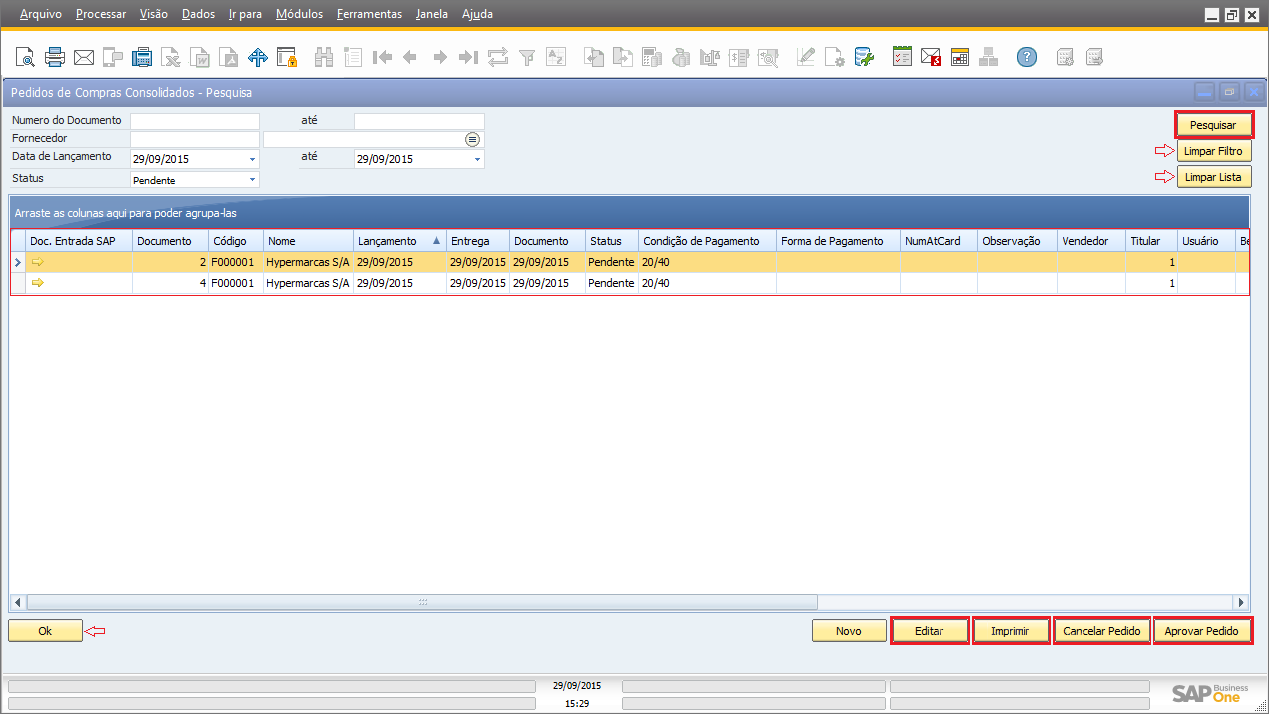Export to Word via toolbar icon
Image resolution: width=1269 pixels, height=714 pixels.
(201, 57)
